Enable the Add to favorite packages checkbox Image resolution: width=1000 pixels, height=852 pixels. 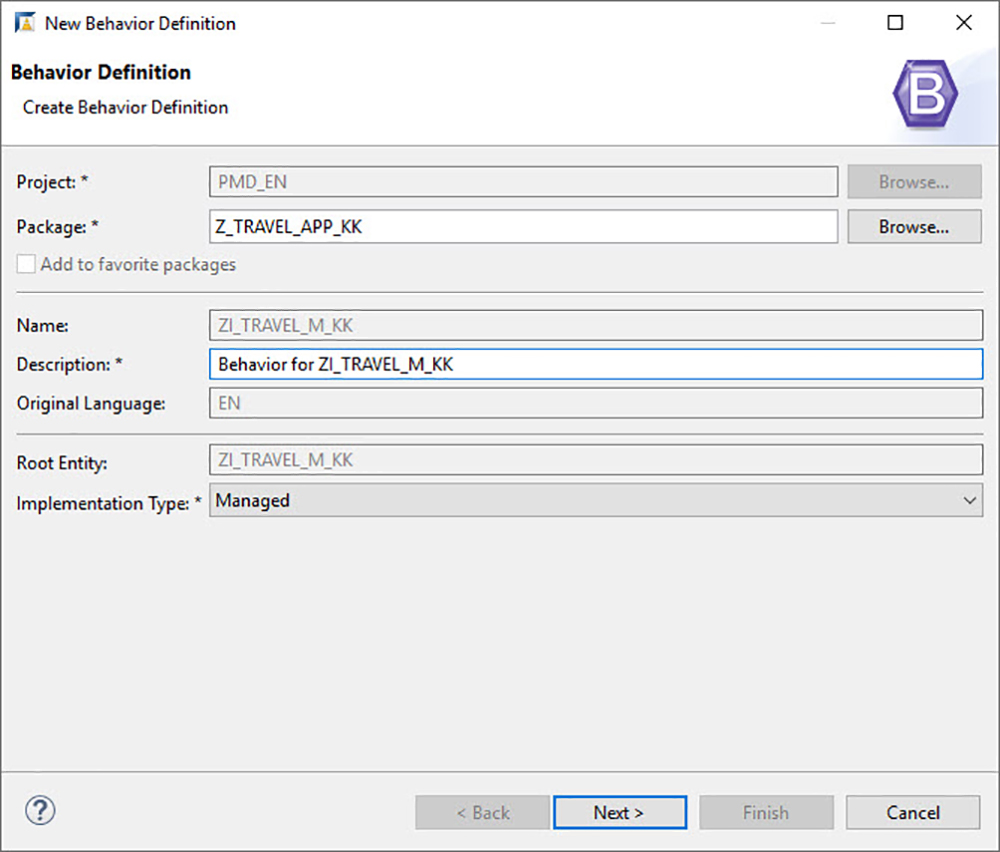tap(25, 264)
